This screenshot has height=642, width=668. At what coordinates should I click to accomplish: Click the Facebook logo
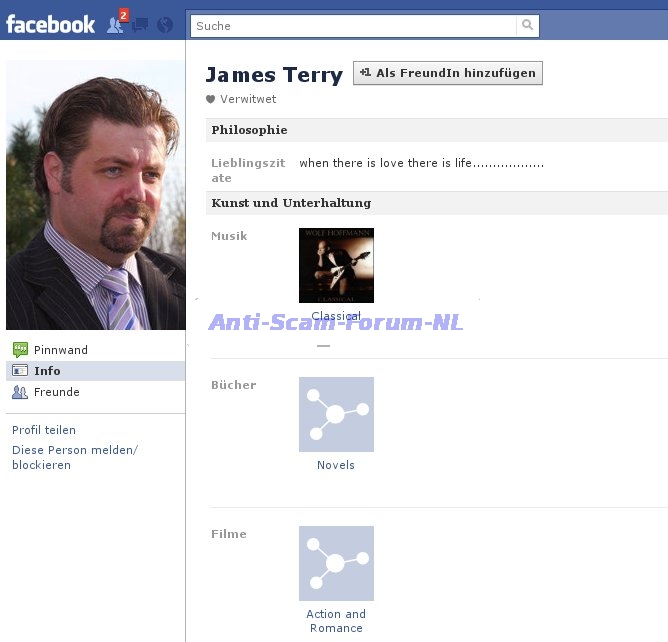click(51, 24)
